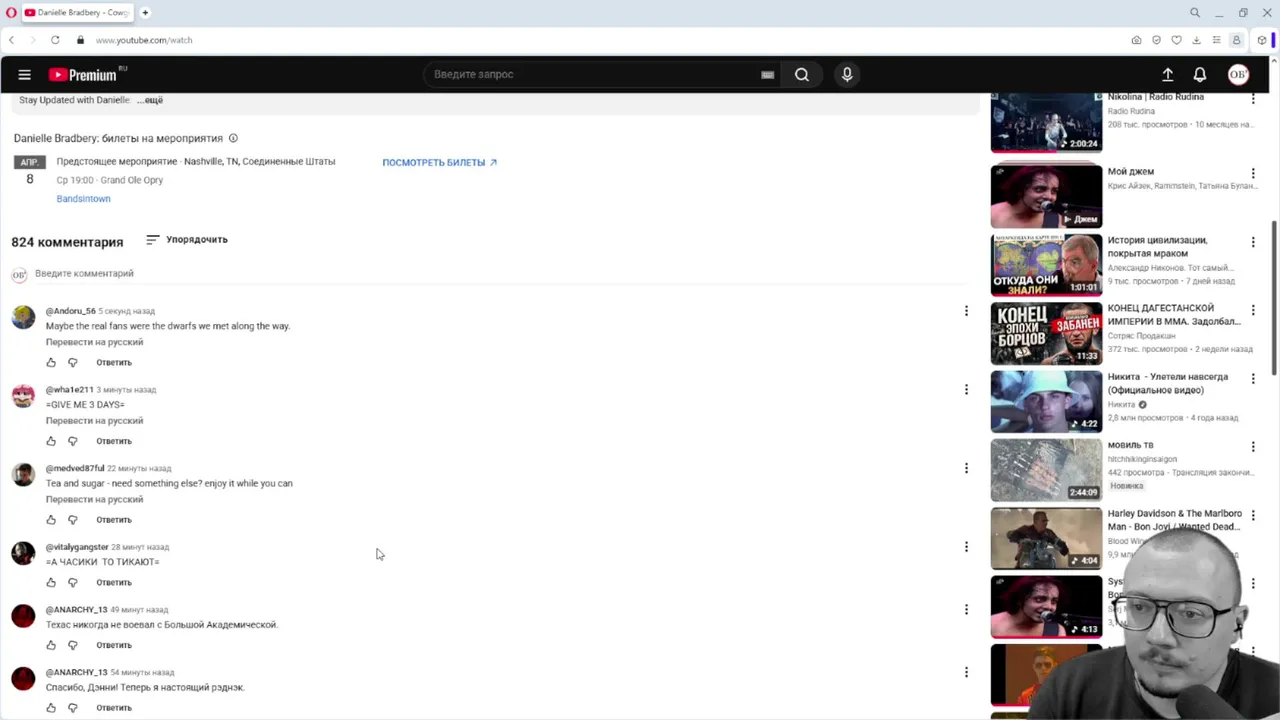Dislike the Tea and sugar comment
The width and height of the screenshot is (1280, 720).
(72, 520)
